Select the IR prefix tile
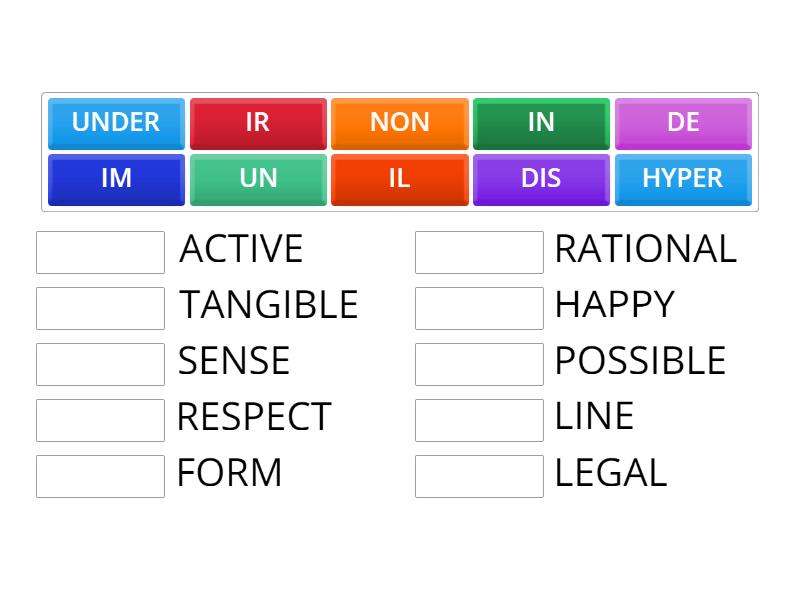Image resolution: width=800 pixels, height=600 pixels. coord(258,122)
